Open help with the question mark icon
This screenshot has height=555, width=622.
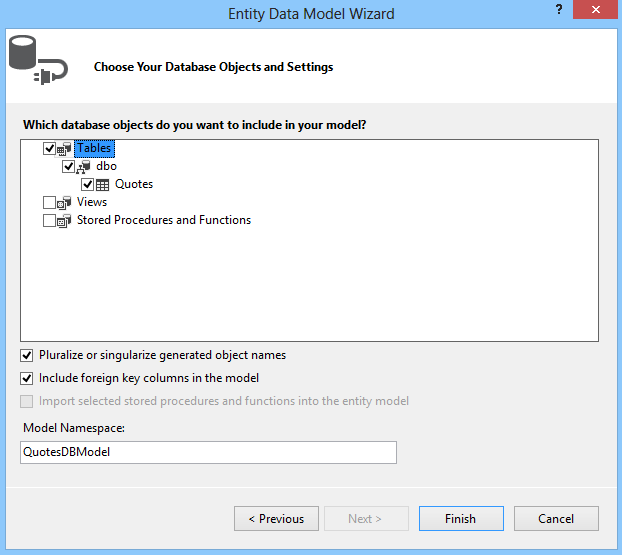[x=559, y=10]
